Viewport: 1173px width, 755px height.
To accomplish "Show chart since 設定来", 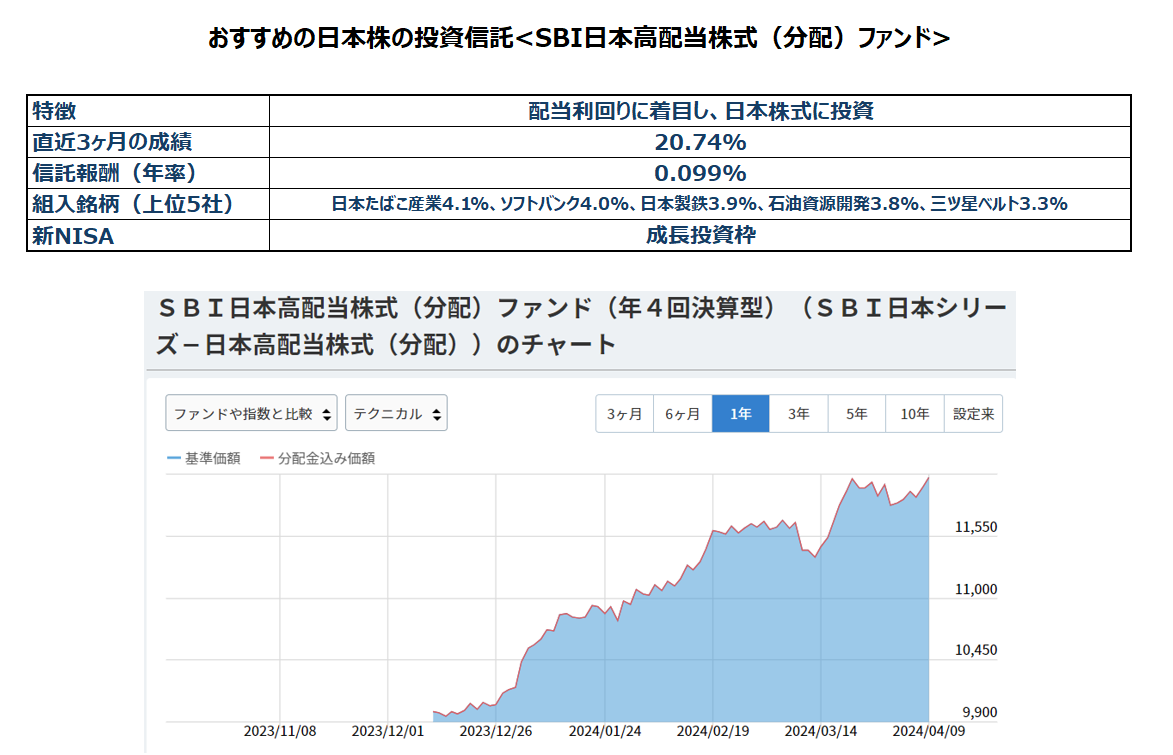I will (x=973, y=414).
